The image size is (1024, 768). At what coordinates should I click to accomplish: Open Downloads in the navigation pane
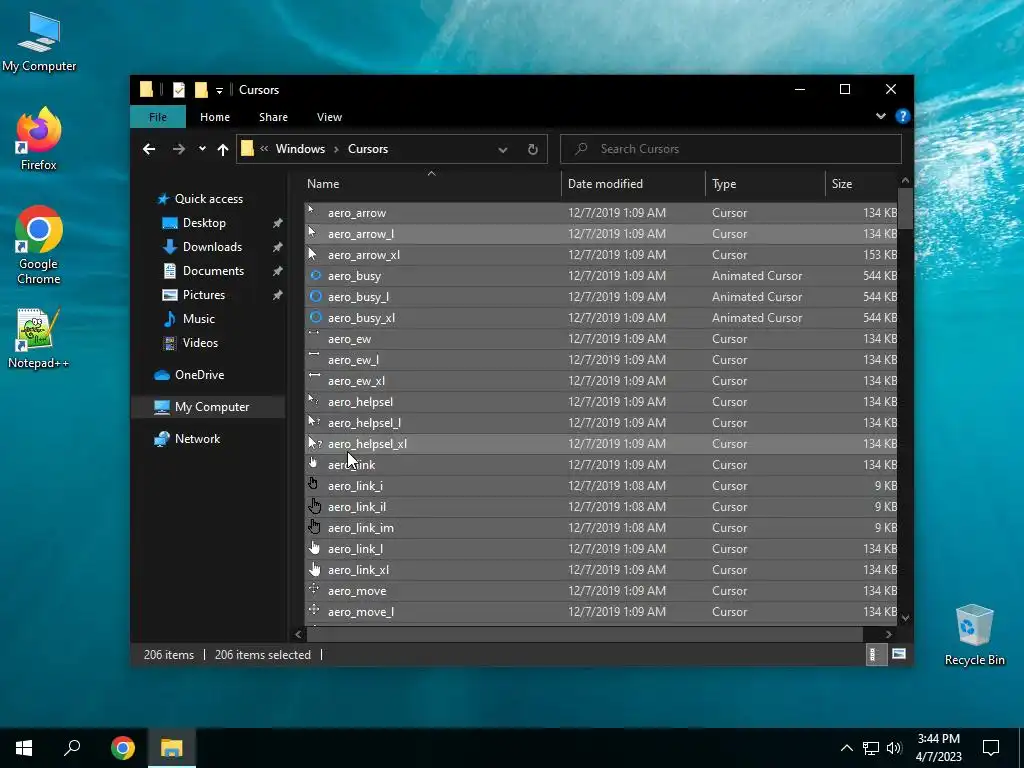pyautogui.click(x=212, y=247)
